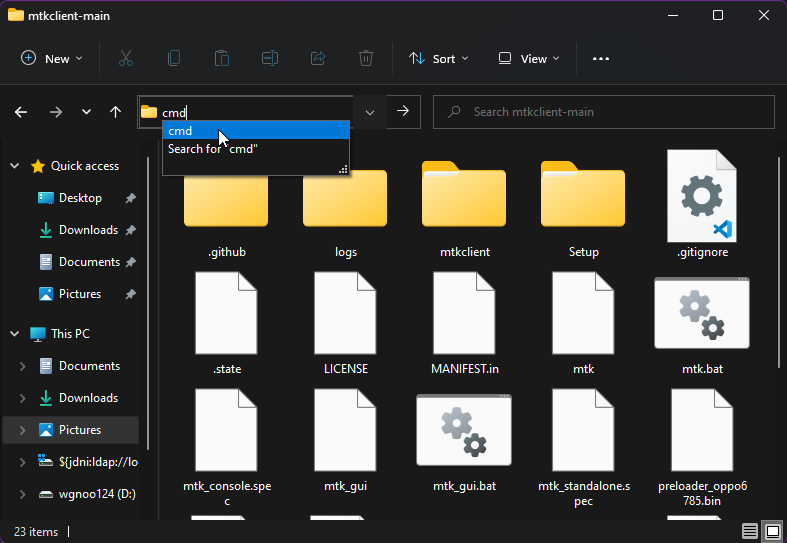Go forward with the right arrow
Viewport: 787px width, 543px height.
(56, 112)
